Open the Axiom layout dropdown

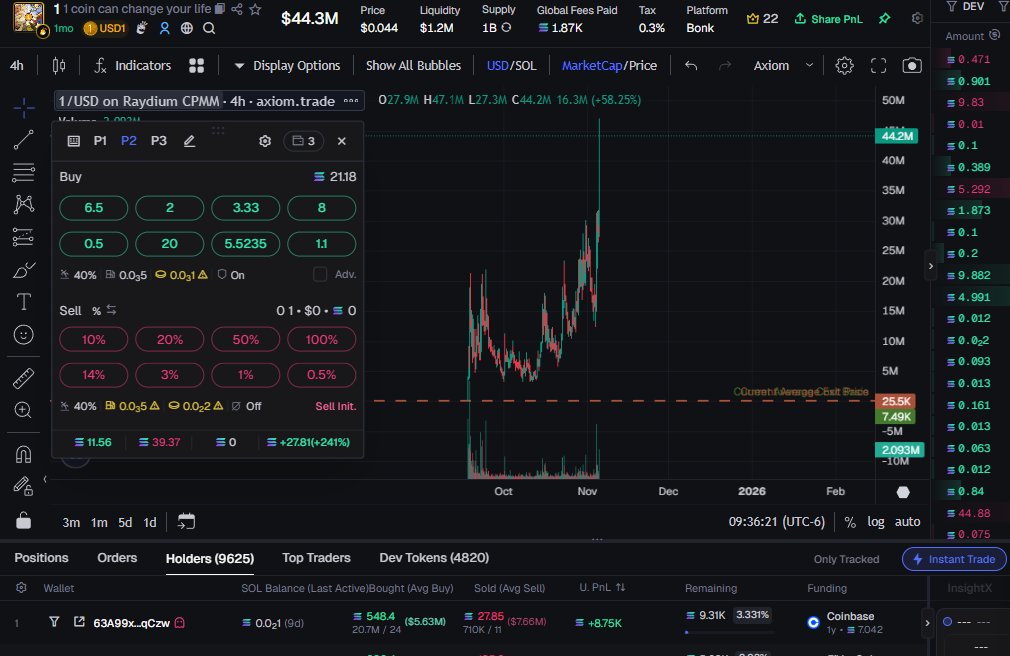783,66
